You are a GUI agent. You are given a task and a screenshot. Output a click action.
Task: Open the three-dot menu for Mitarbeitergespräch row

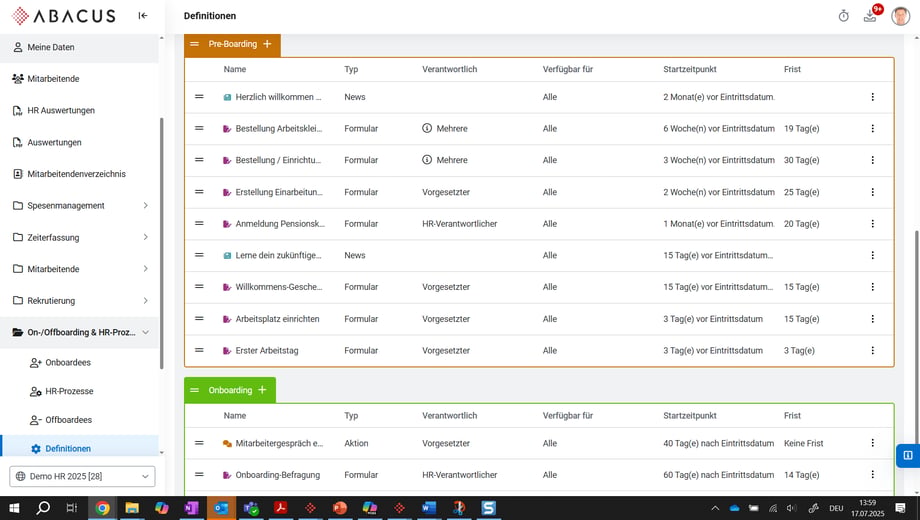[872, 443]
